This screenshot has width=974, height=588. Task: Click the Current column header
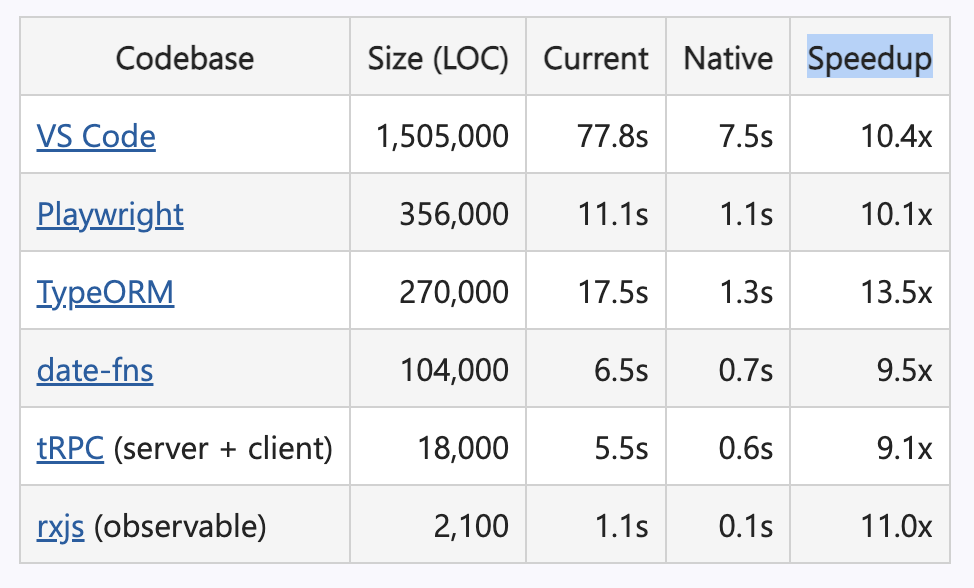[x=596, y=58]
